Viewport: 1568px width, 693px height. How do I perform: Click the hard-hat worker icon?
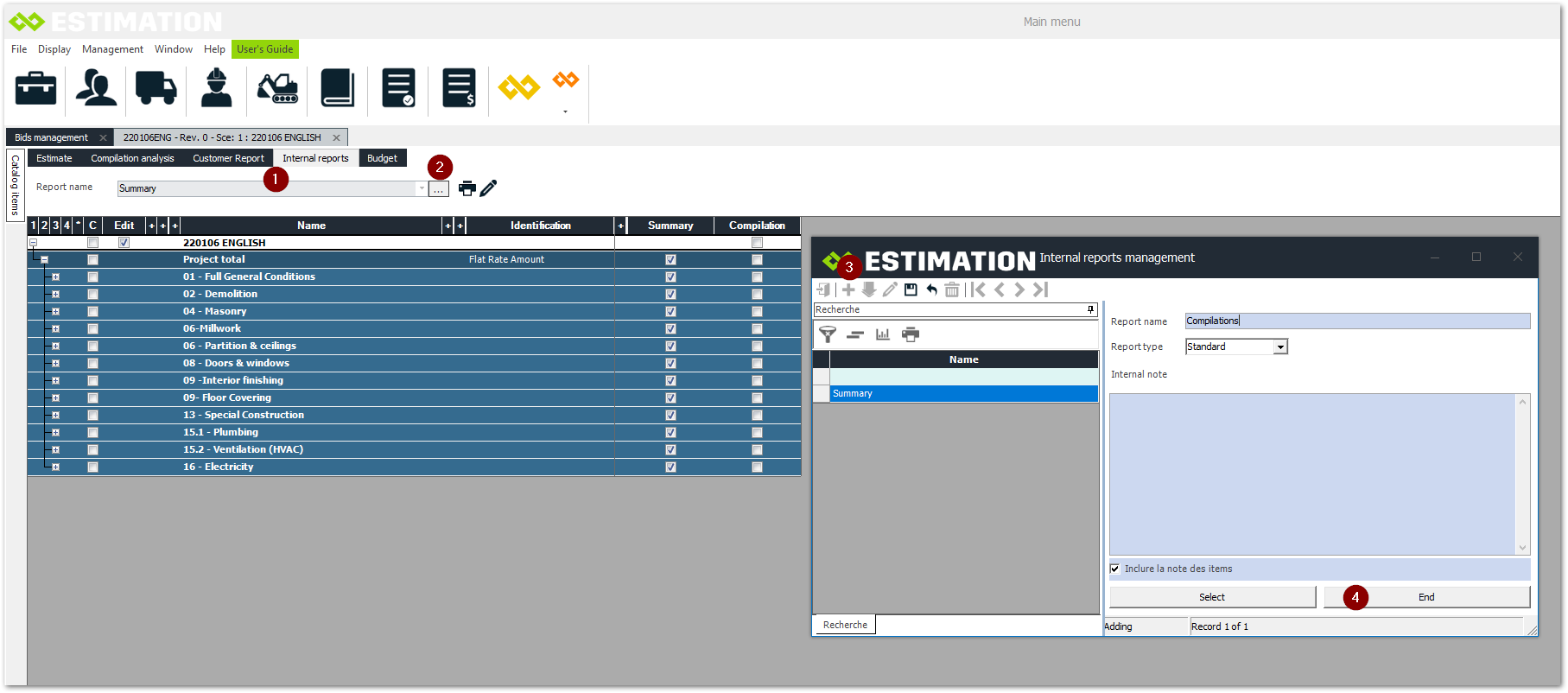pyautogui.click(x=216, y=87)
